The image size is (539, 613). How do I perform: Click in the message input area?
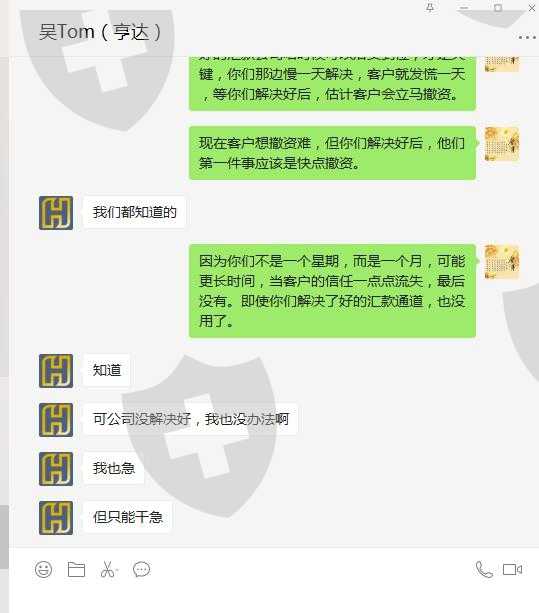(x=274, y=598)
